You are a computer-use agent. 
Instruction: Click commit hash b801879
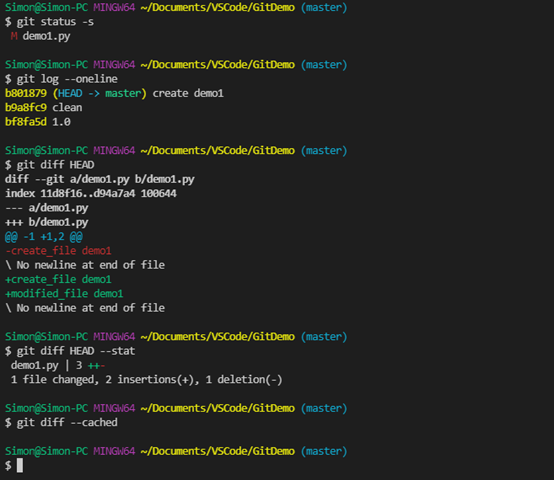(x=25, y=93)
